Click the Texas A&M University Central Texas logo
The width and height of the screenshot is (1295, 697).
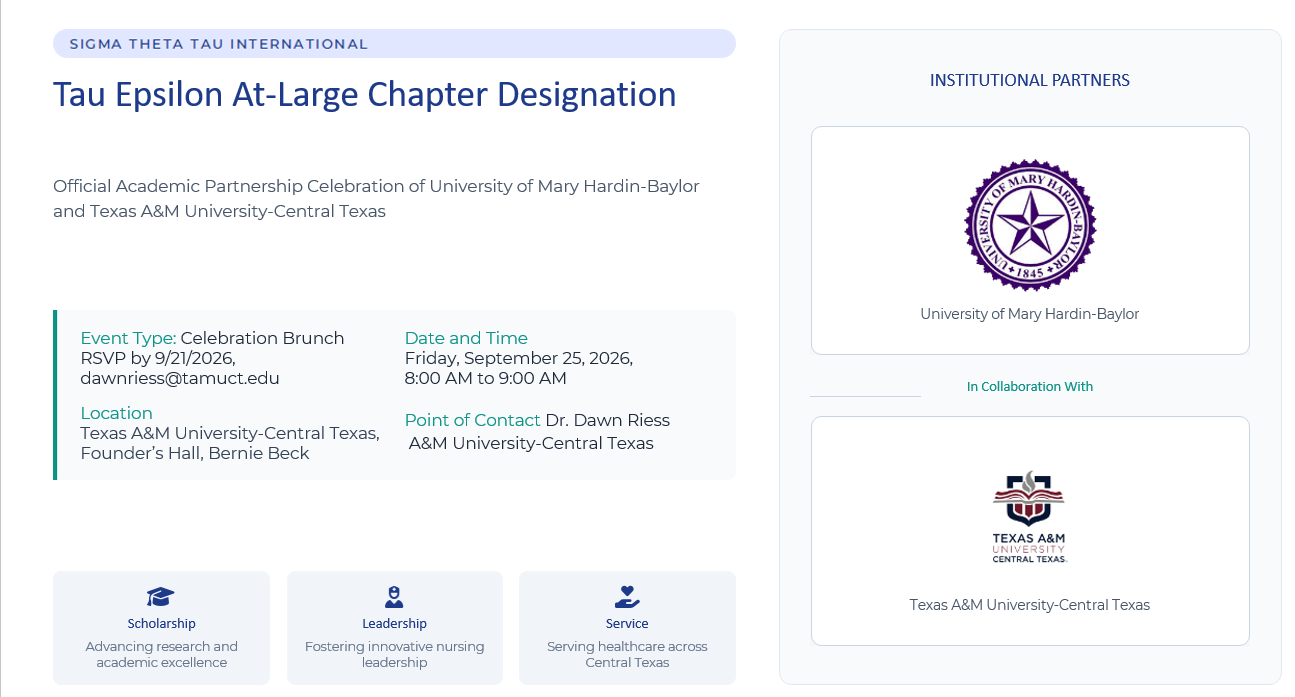(1029, 517)
